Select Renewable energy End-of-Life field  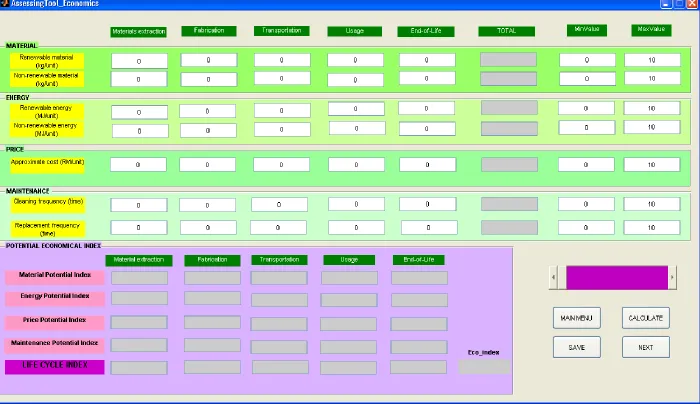pos(426,108)
